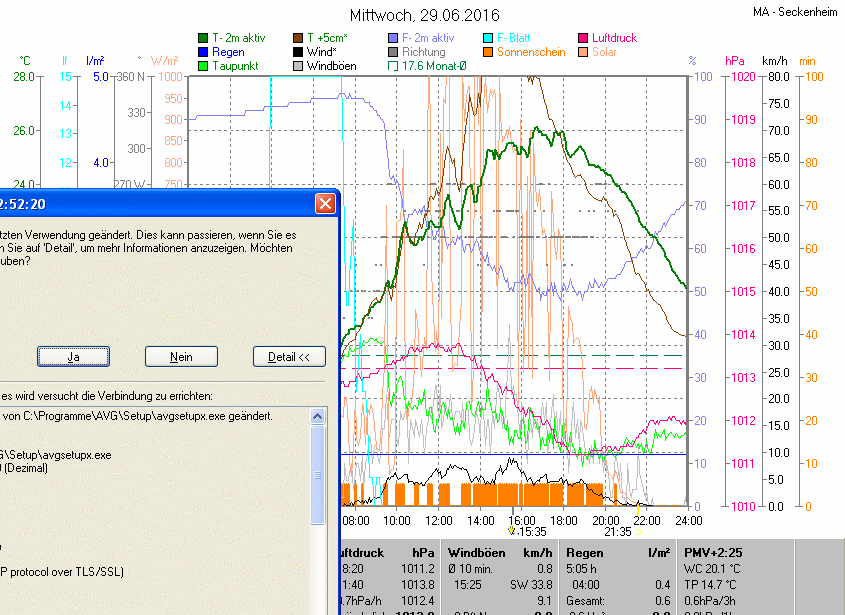Viewport: 845px width, 615px height.
Task: Click the pink Luftdruck legend square
Action: click(583, 38)
